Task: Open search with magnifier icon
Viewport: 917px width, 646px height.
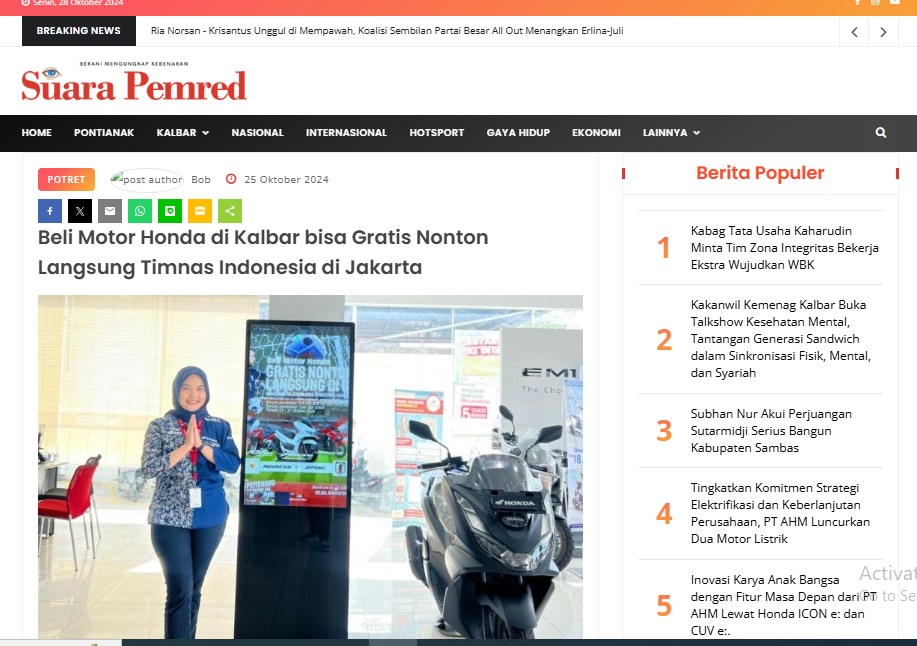Action: click(x=881, y=133)
